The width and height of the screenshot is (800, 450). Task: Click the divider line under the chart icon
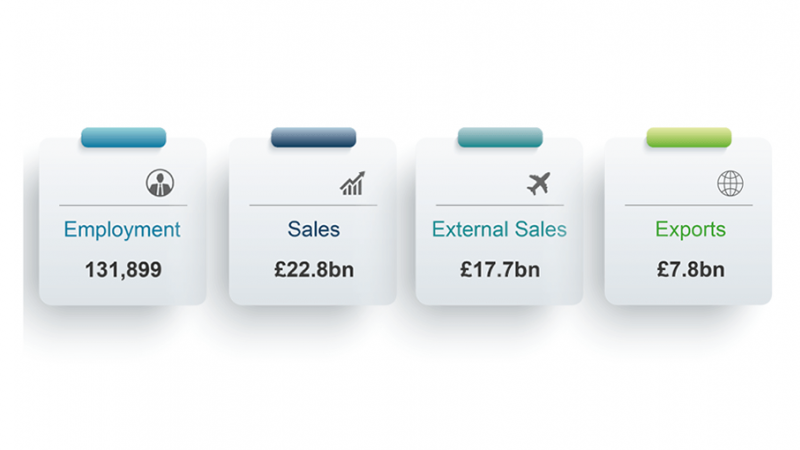click(x=313, y=205)
